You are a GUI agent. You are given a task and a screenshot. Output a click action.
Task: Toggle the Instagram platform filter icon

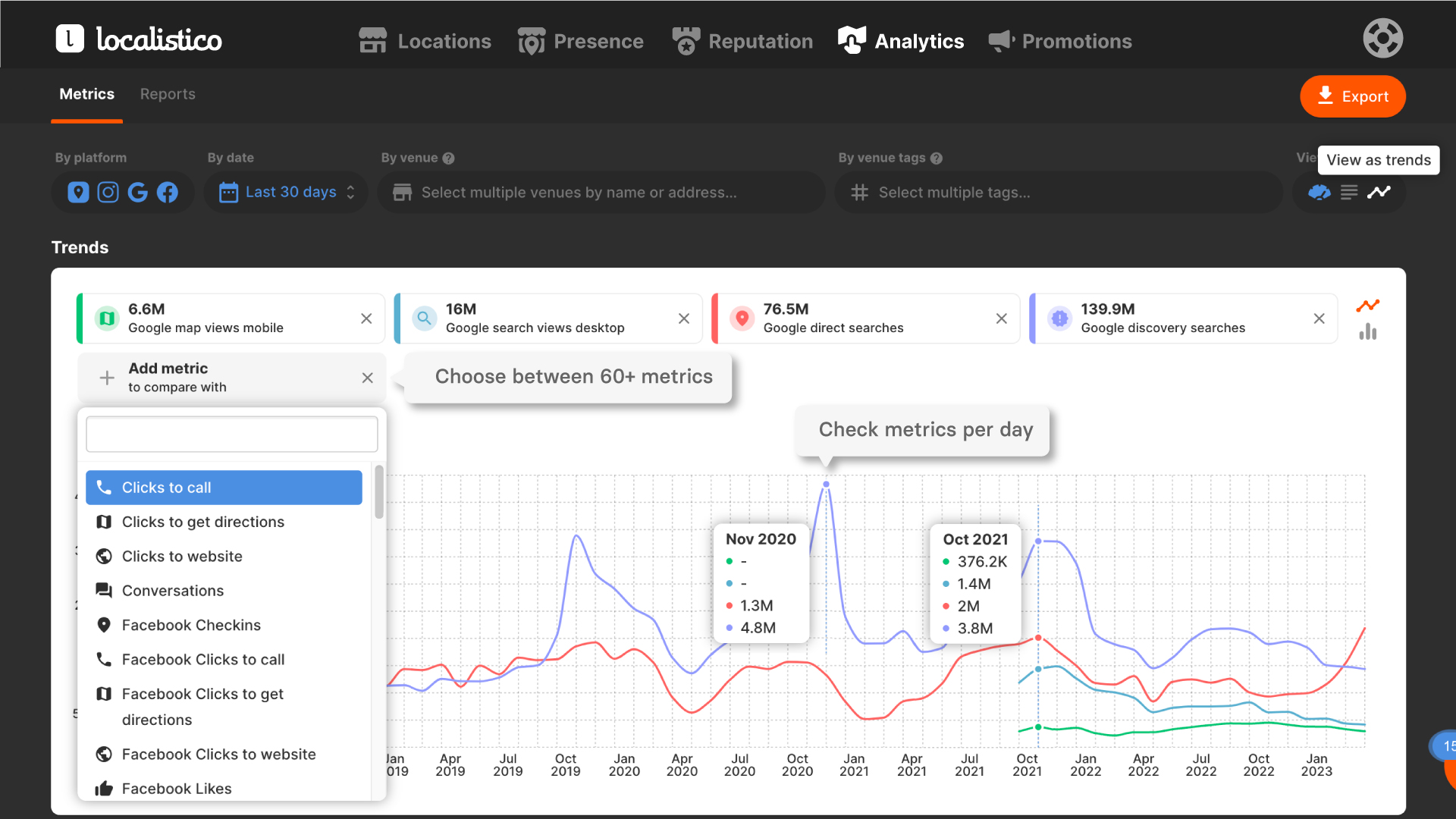(108, 193)
